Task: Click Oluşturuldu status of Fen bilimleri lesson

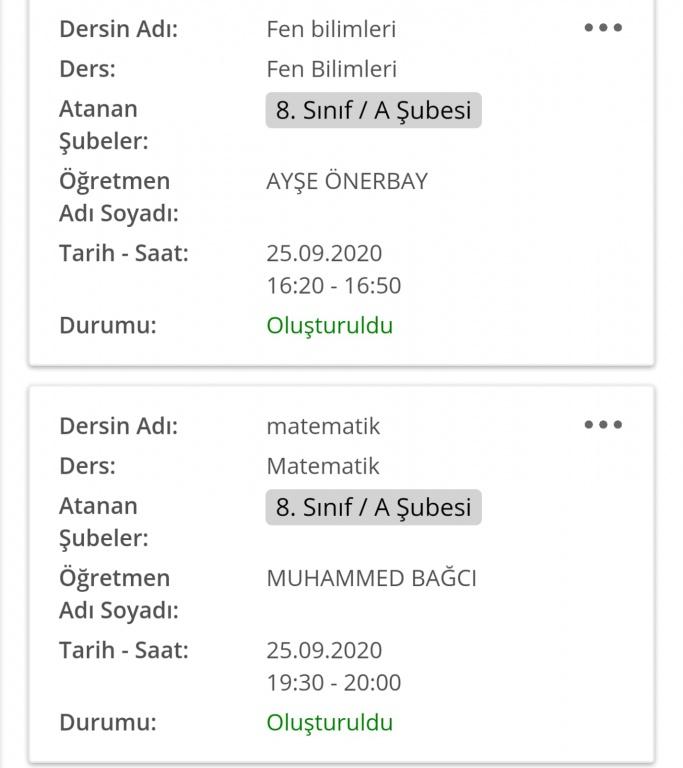Action: click(329, 325)
